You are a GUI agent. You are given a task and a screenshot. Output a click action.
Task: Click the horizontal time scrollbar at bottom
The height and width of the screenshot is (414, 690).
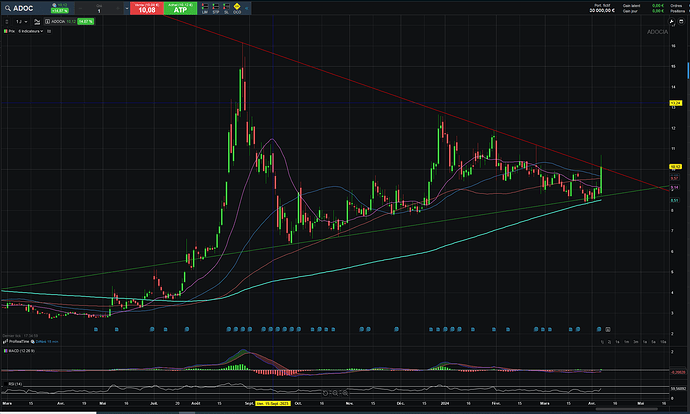click(626, 409)
